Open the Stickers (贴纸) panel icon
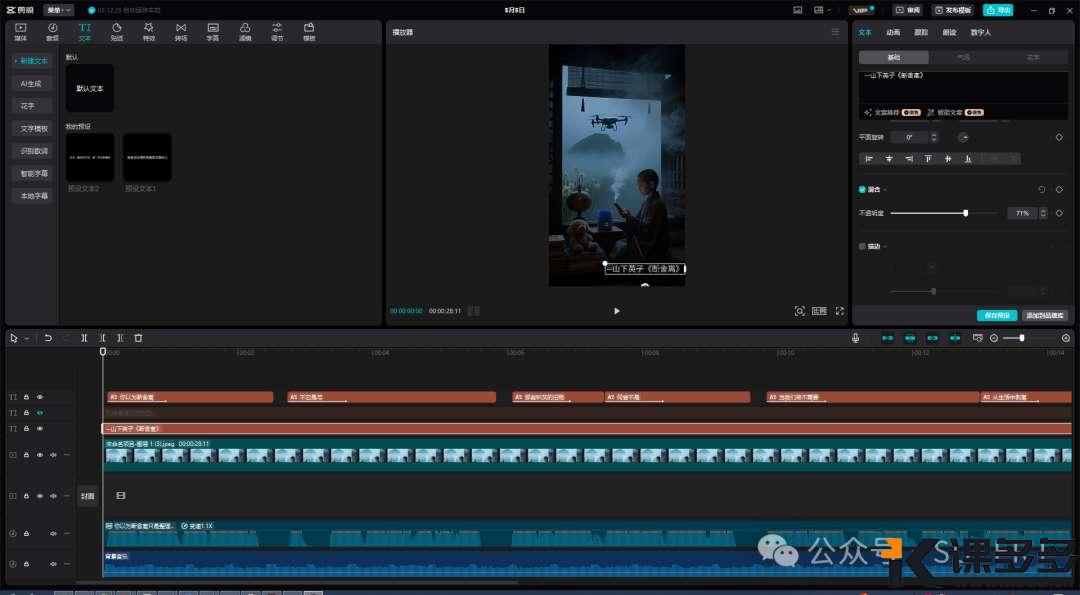1080x595 pixels. [x=116, y=31]
